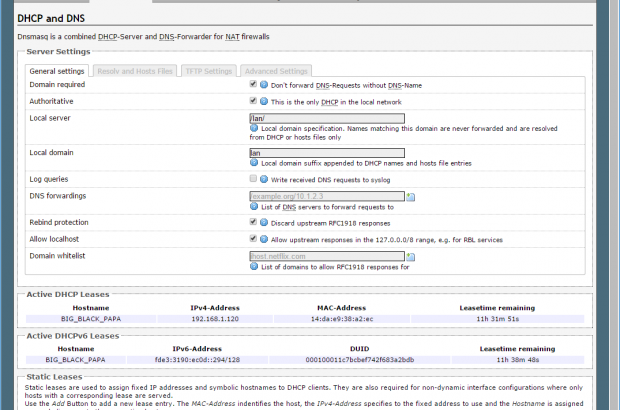Enable the Log queries checkbox
The height and width of the screenshot is (410, 620).
coord(253,179)
